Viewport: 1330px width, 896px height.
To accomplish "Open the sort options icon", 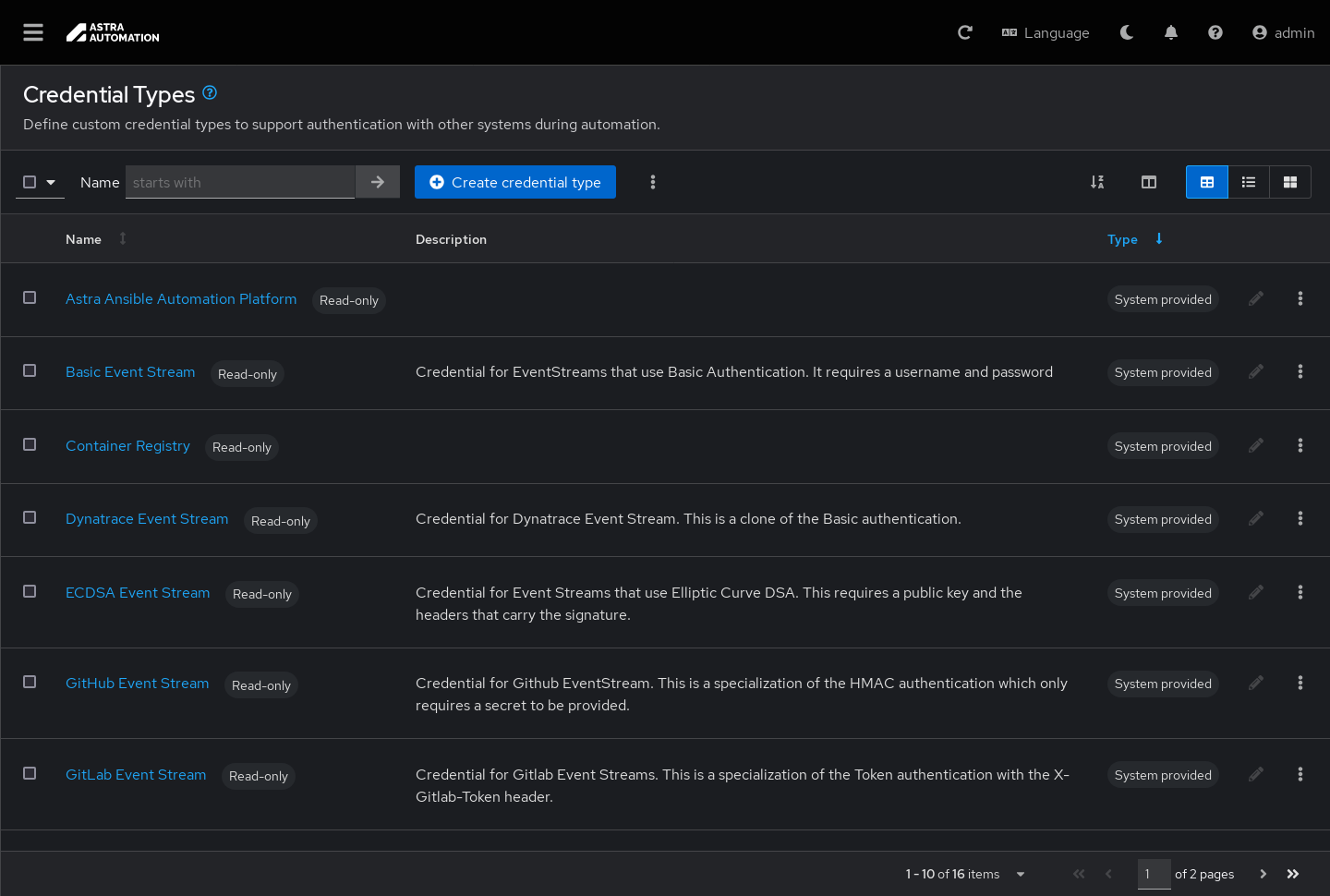I will coord(1097,182).
